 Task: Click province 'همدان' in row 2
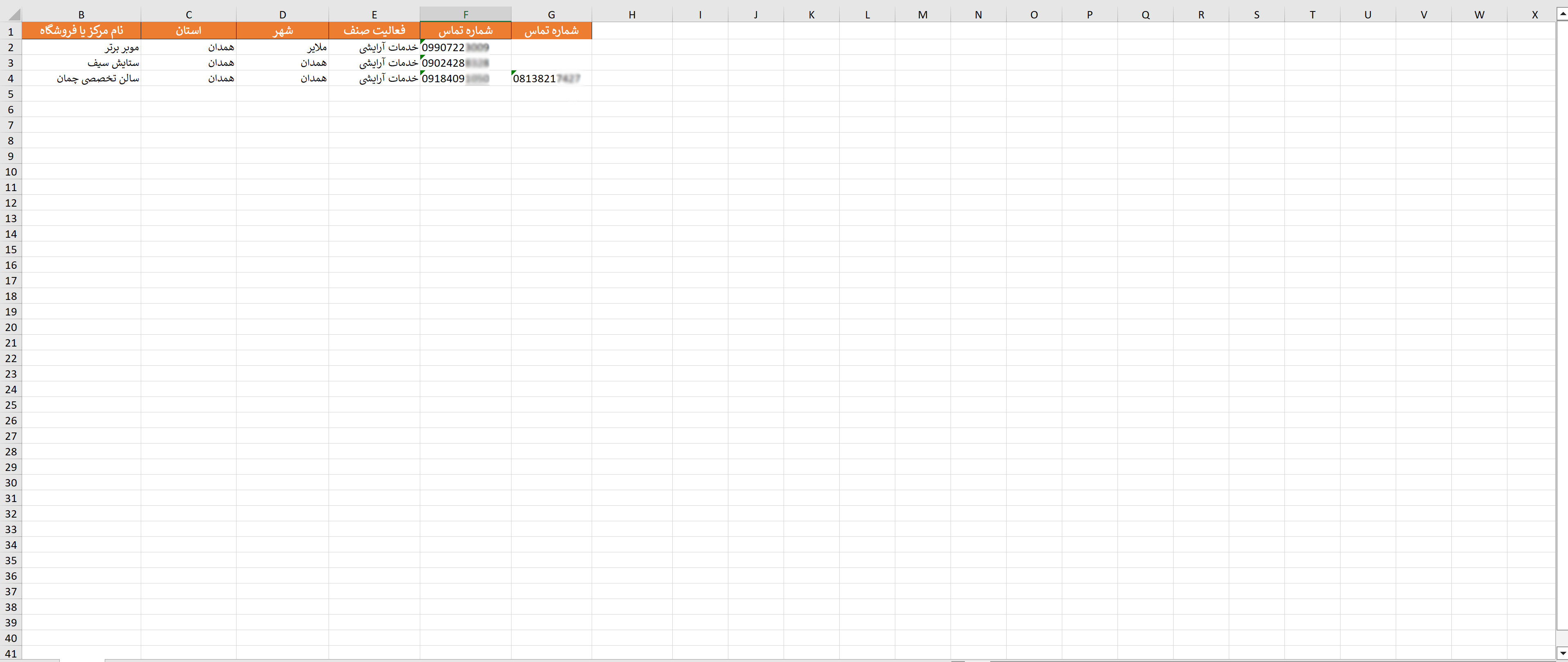[189, 47]
